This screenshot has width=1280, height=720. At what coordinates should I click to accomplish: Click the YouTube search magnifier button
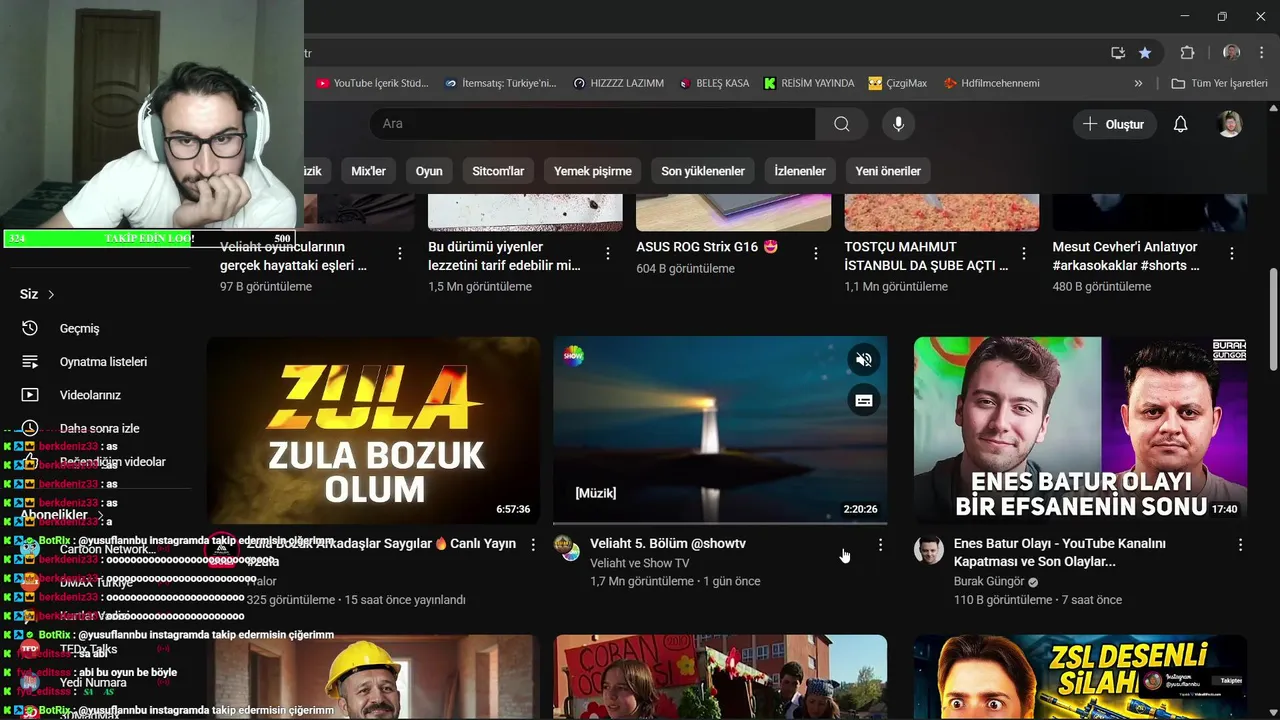click(x=842, y=124)
